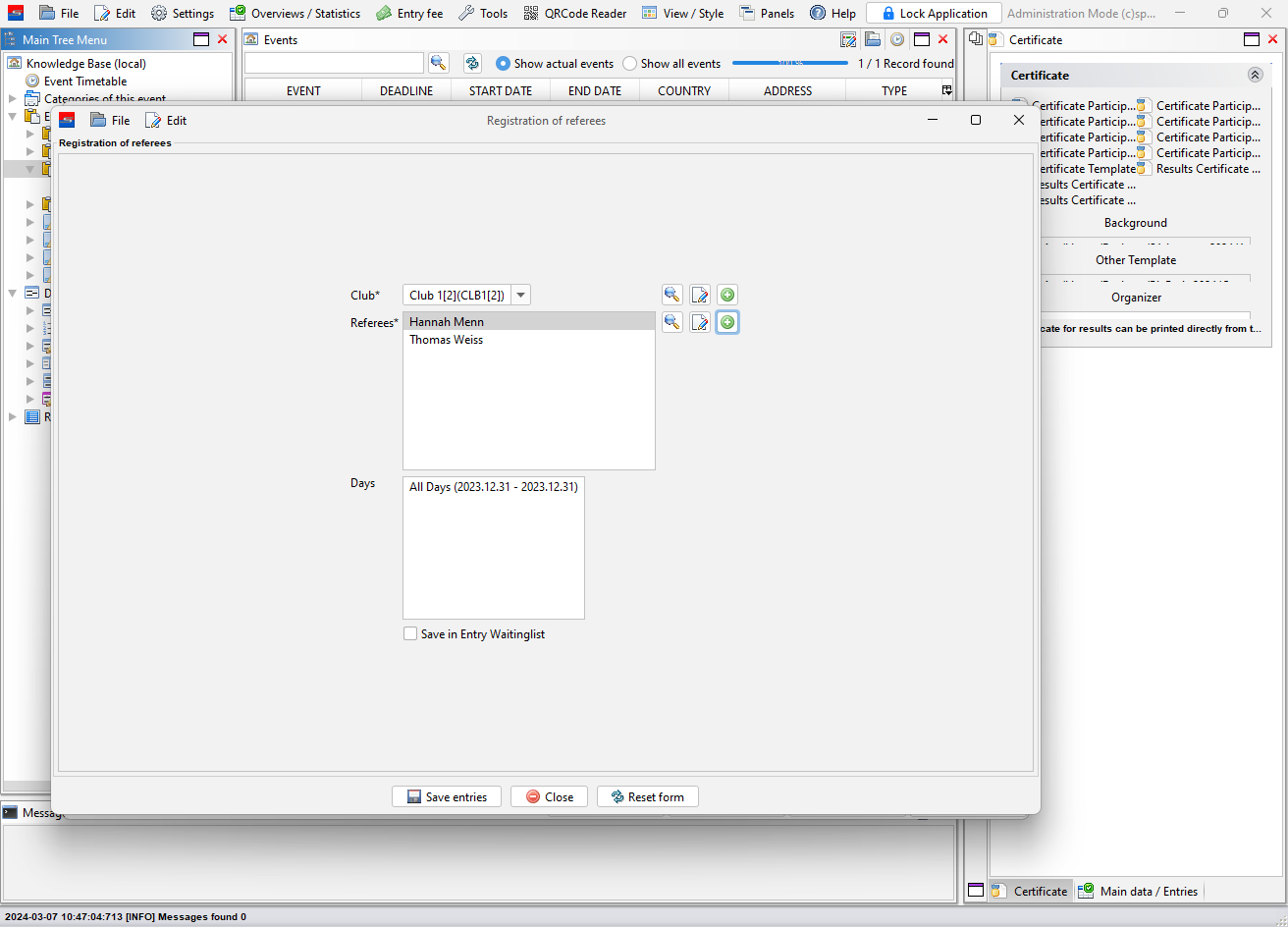Image resolution: width=1288 pixels, height=928 pixels.
Task: Close the Main Tree Menu panel
Action: point(223,39)
